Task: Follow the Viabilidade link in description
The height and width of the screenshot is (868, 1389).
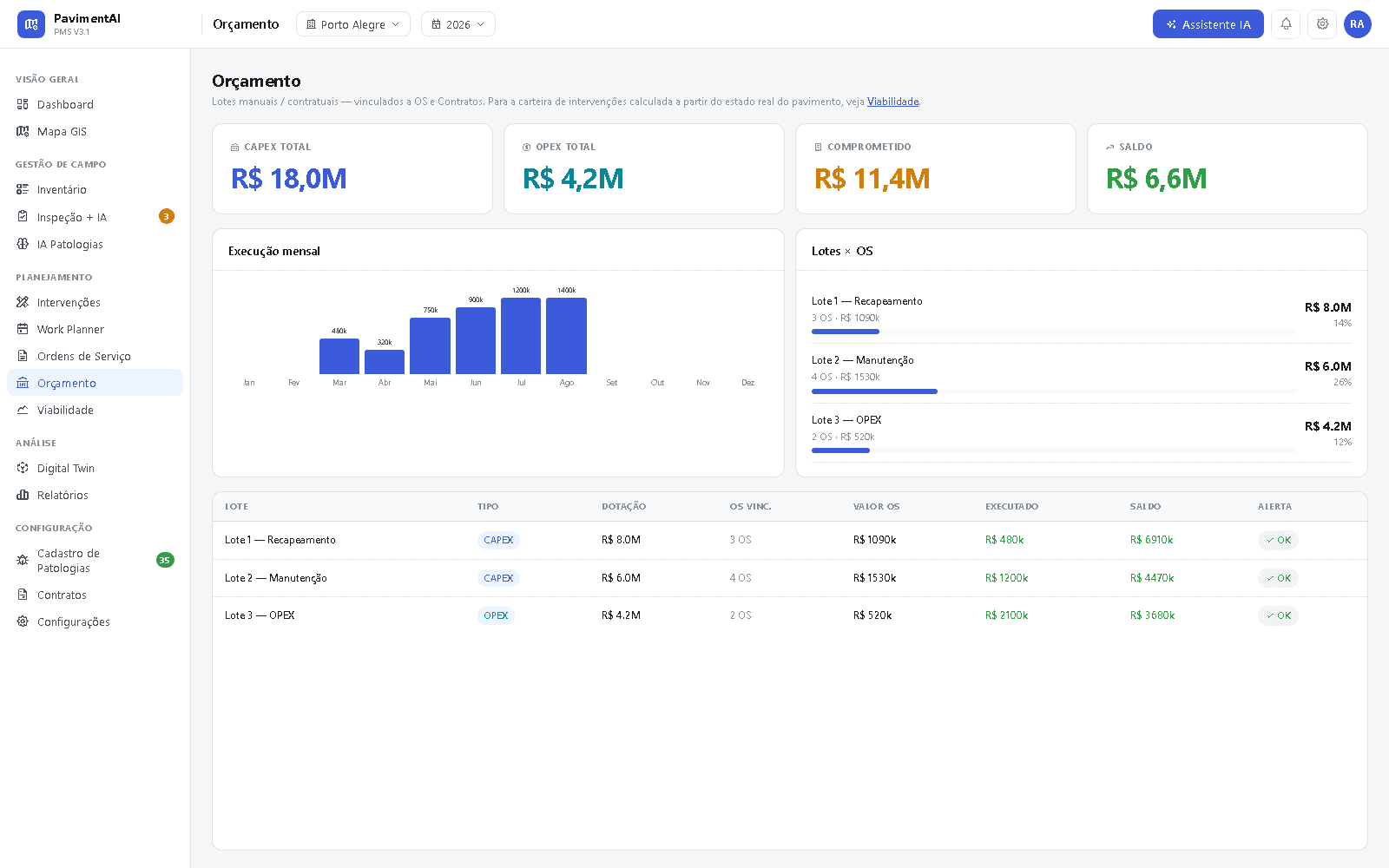Action: [892, 102]
